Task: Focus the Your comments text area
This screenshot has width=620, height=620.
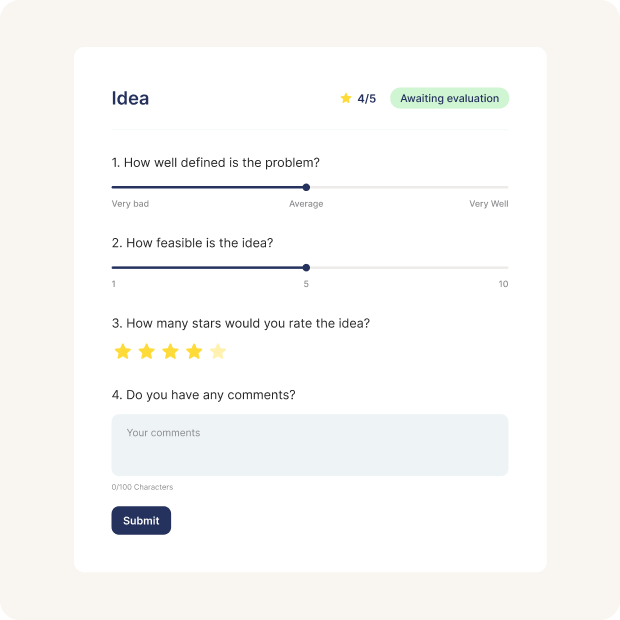Action: [310, 445]
